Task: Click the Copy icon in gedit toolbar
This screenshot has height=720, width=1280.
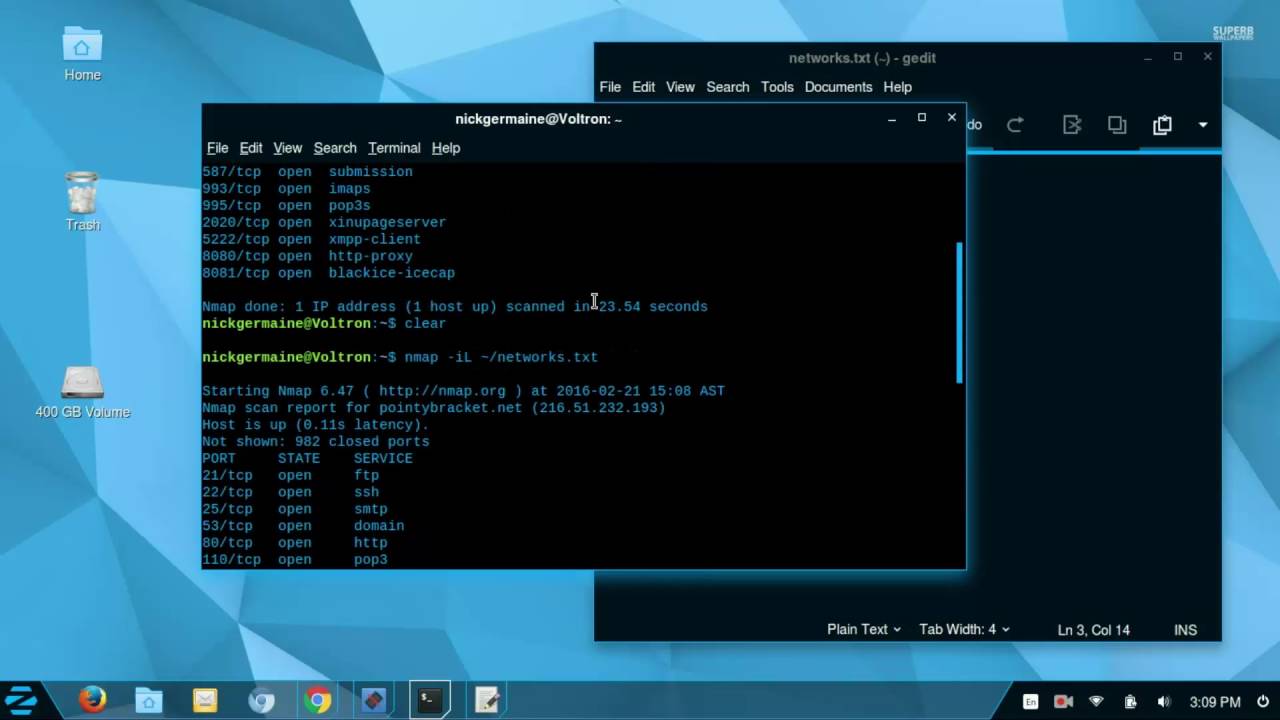Action: tap(1117, 125)
